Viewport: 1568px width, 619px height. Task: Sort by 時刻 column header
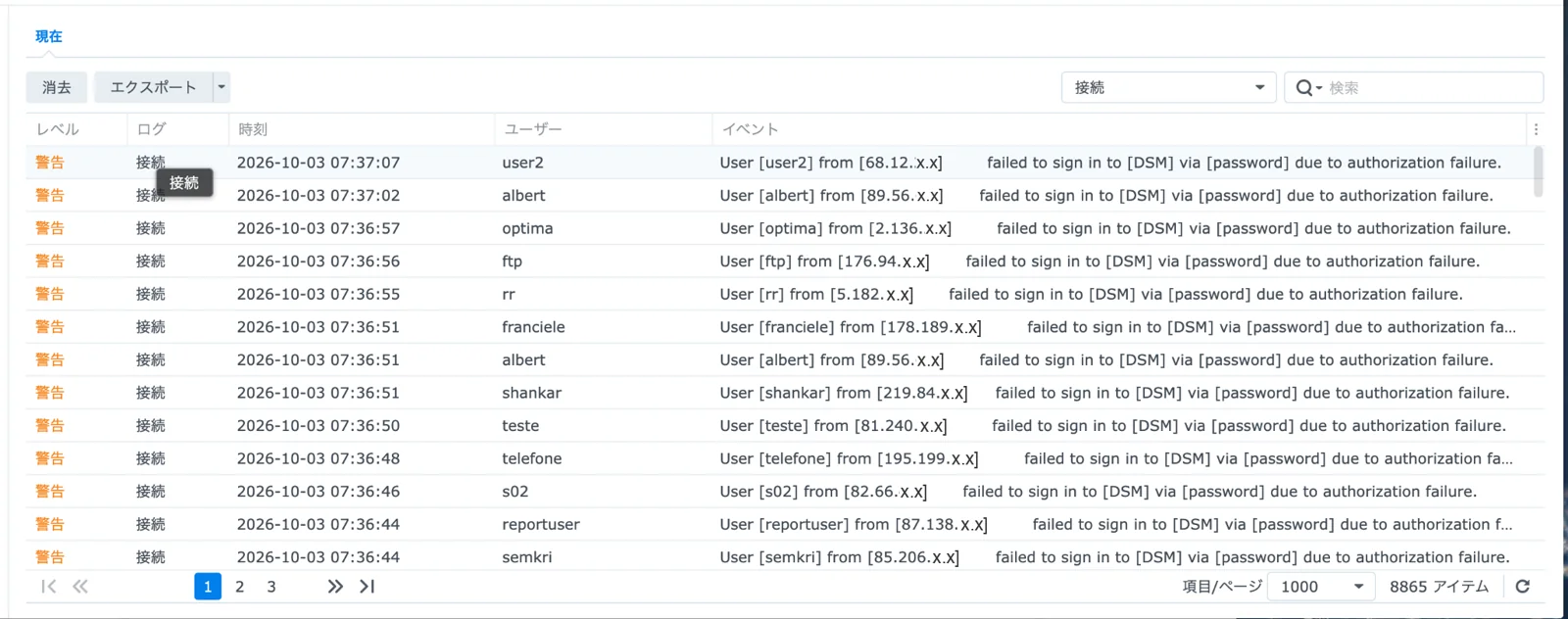point(362,129)
